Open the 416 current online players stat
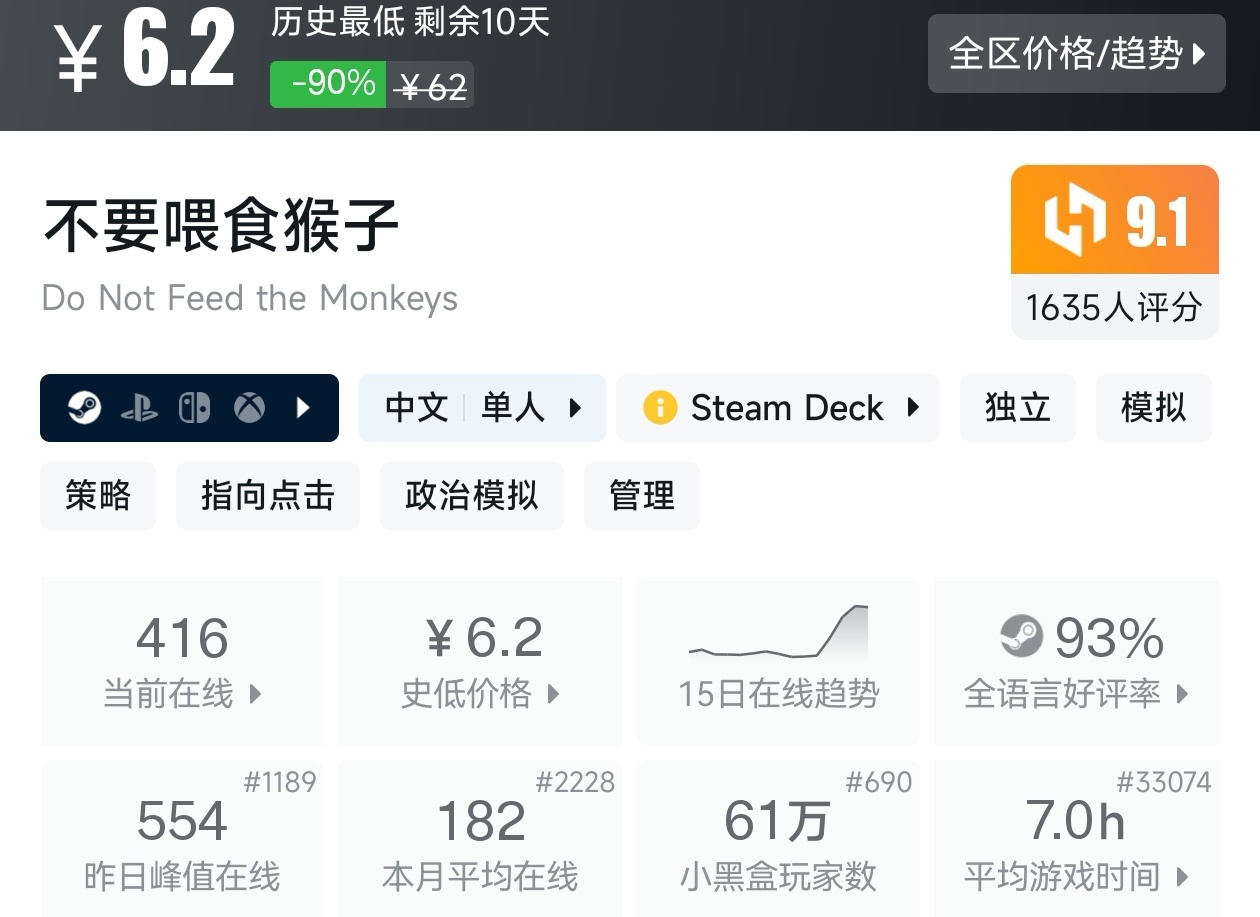Screen dimensions: 1260x917 (x=182, y=660)
